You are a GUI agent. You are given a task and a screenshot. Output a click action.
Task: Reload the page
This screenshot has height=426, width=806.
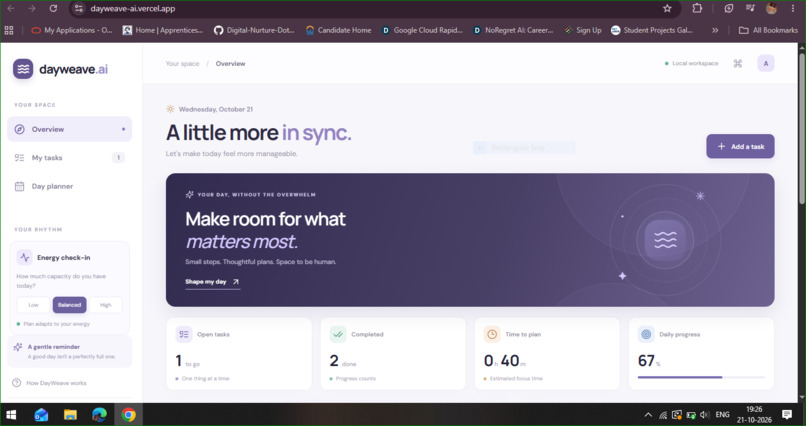(x=53, y=9)
